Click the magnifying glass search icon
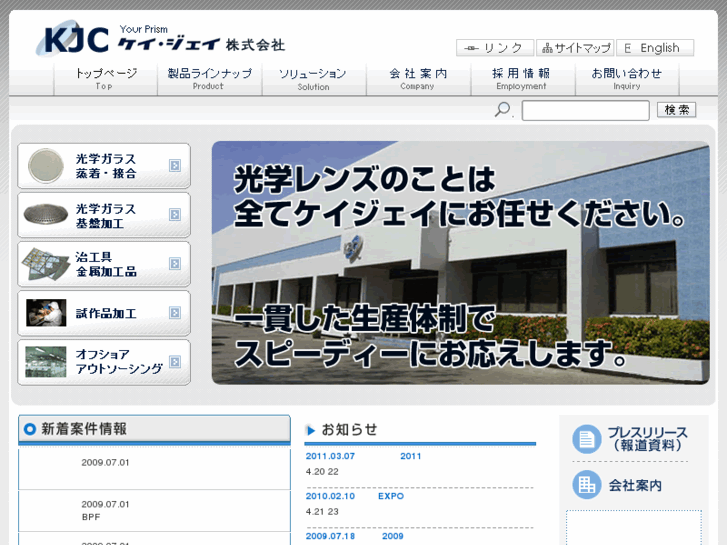The width and height of the screenshot is (727, 545). pos(503,110)
